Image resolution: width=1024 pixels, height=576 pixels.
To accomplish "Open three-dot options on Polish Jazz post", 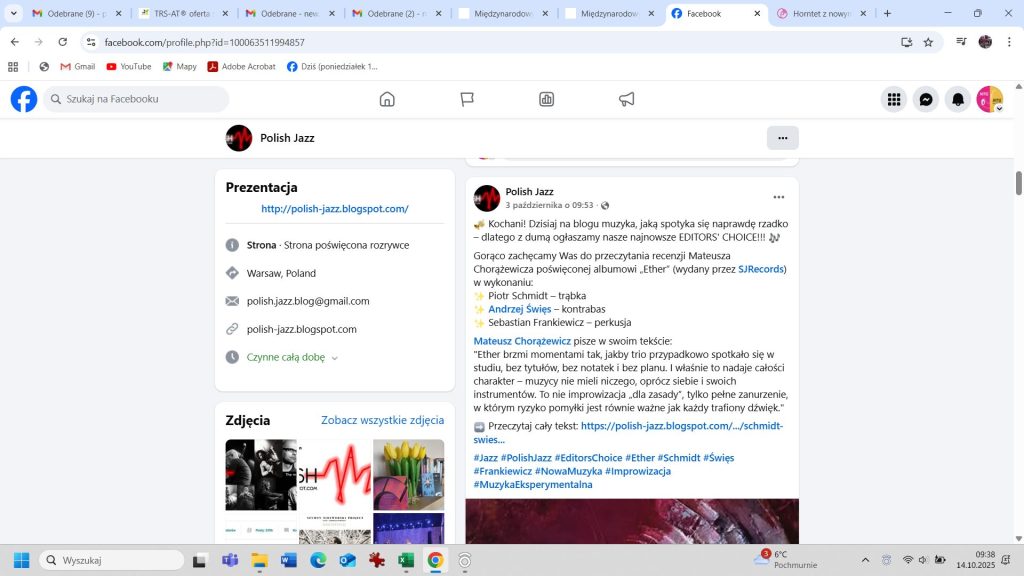I will 778,197.
